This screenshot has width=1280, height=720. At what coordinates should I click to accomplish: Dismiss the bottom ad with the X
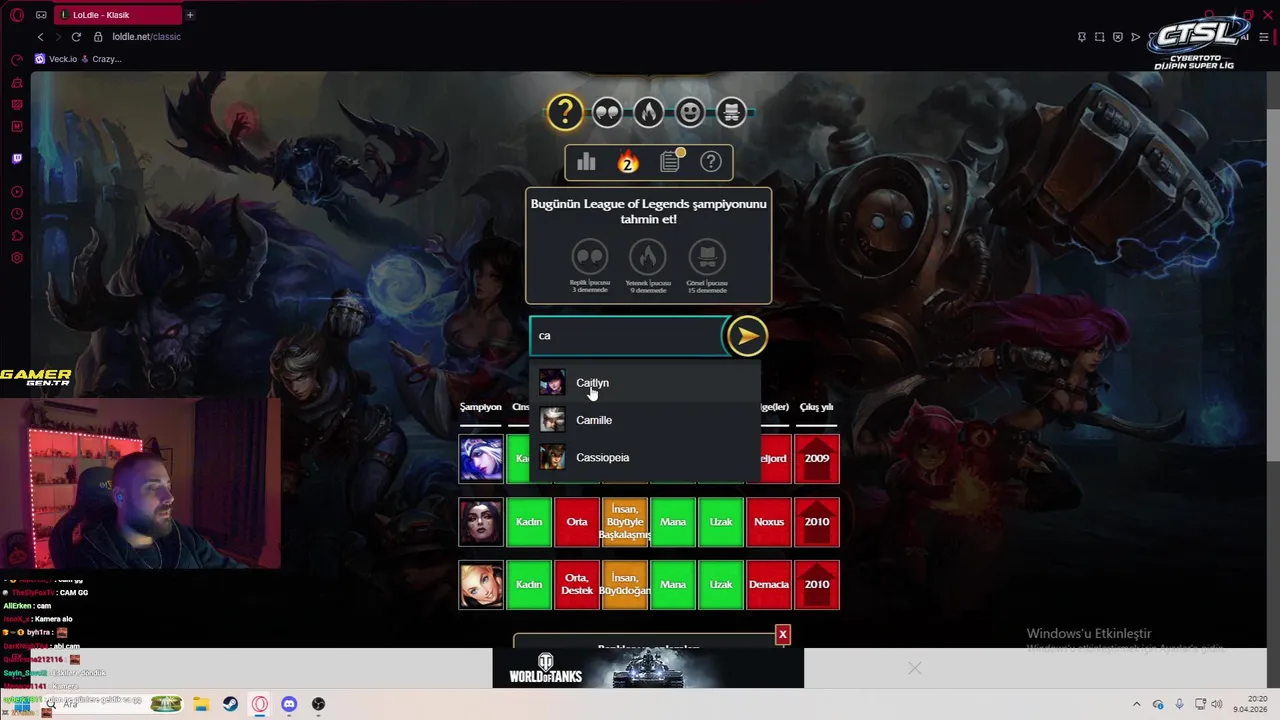click(914, 668)
